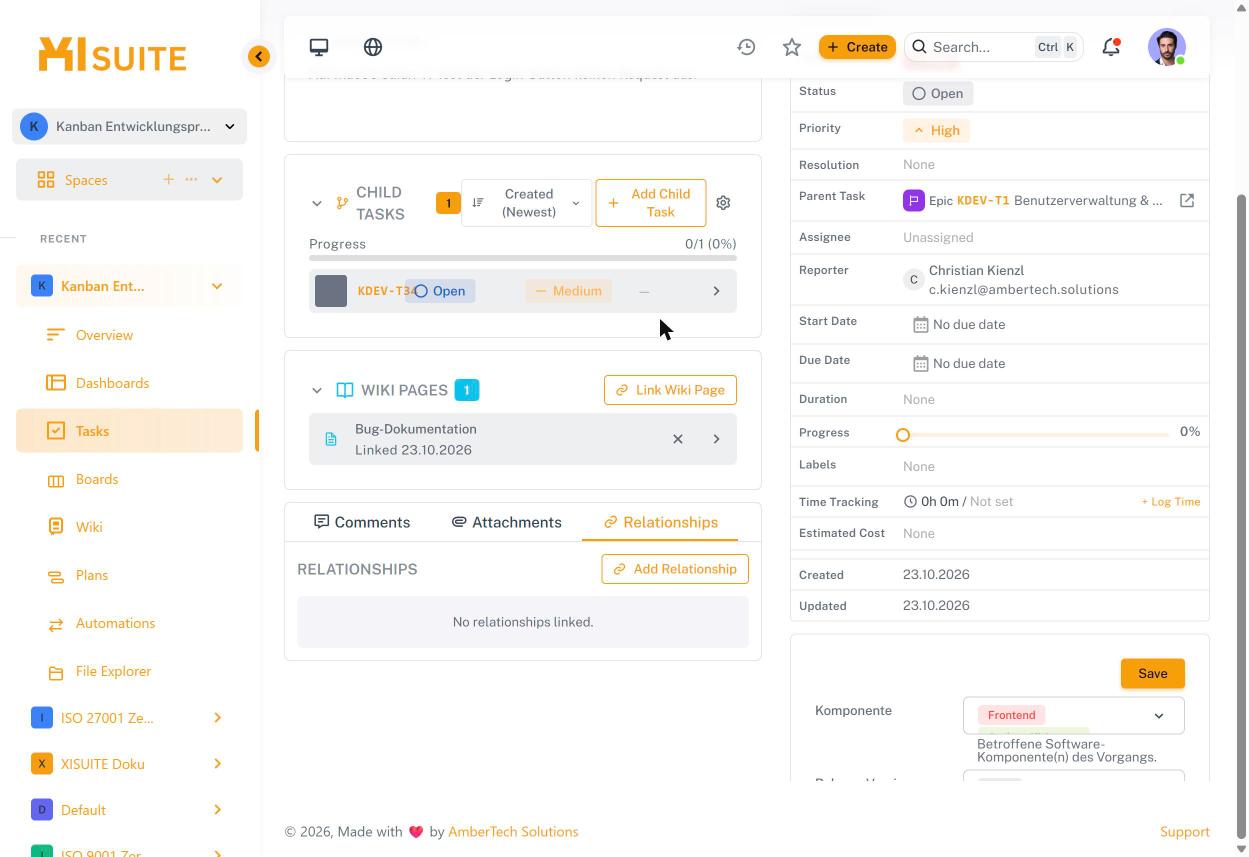Click Add Child Task button
Screen dimensions: 1249x857
click(651, 203)
